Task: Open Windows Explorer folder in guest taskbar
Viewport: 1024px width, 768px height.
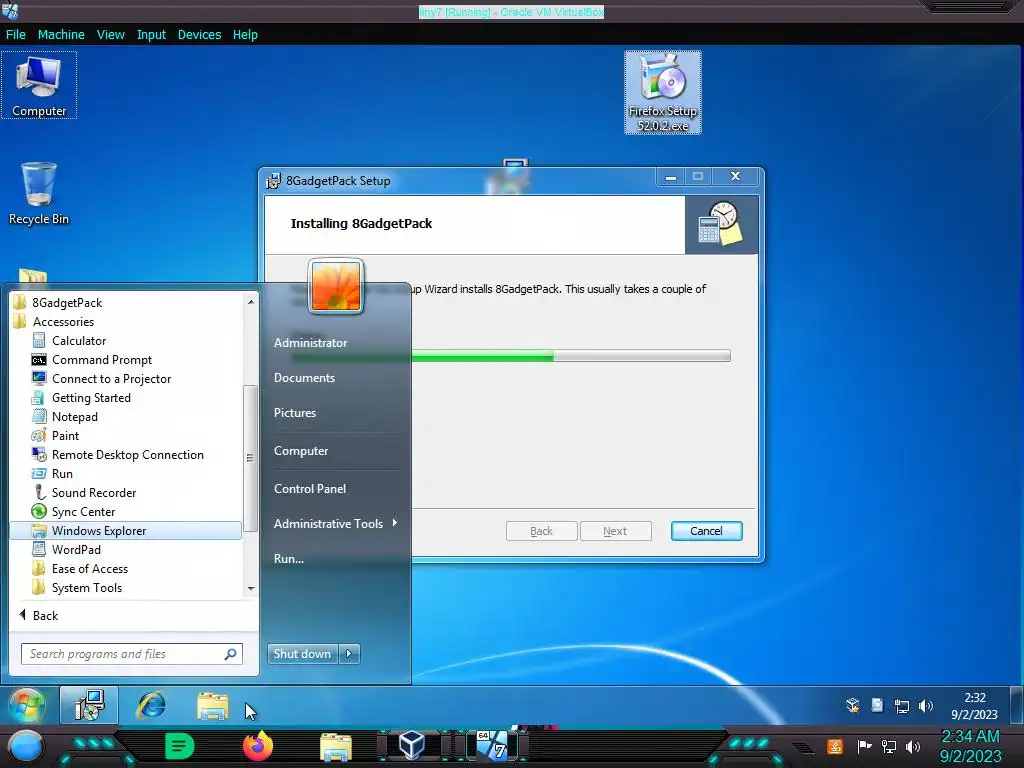Action: tap(213, 706)
